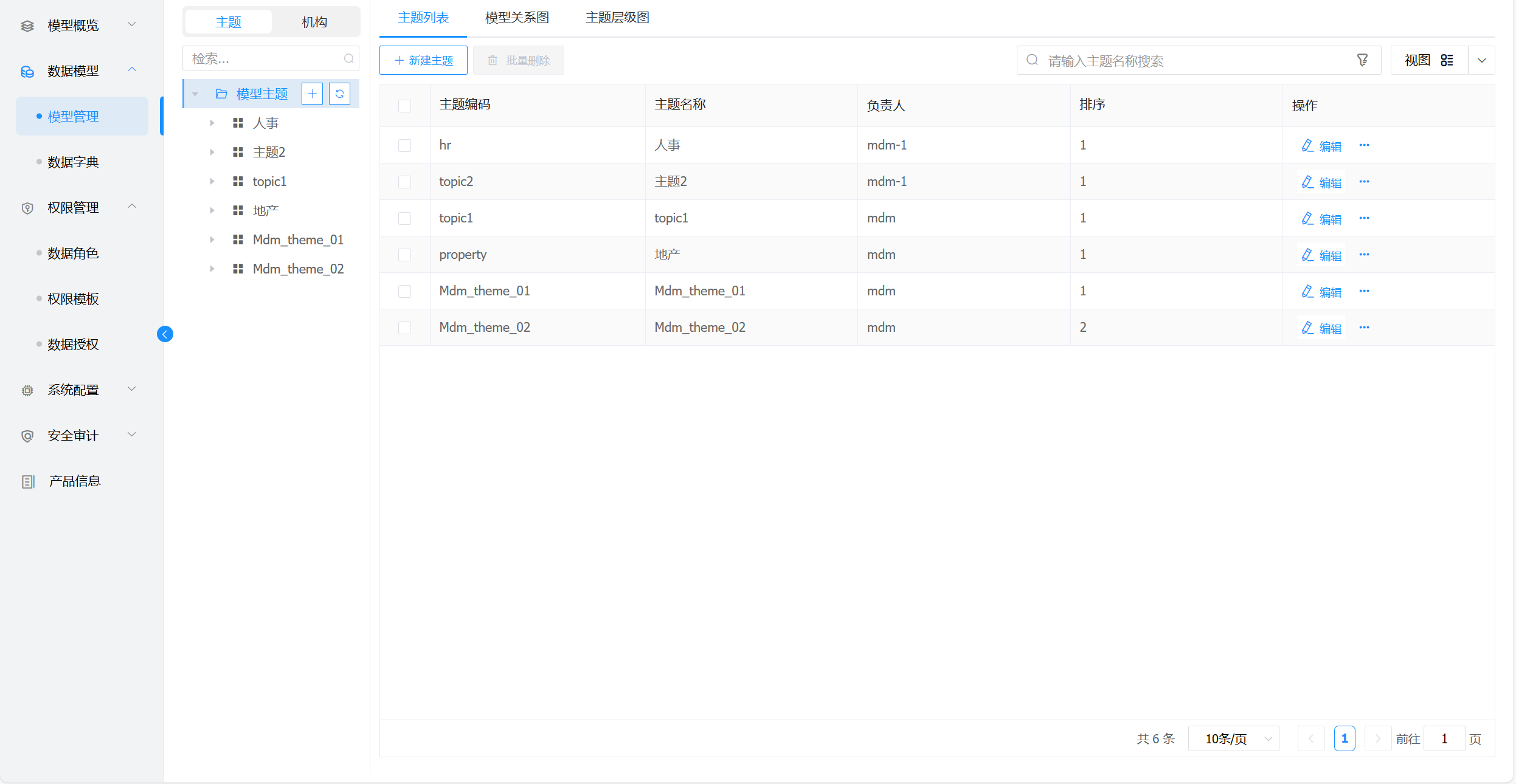Screen dimensions: 1516x784
Task: Expand the 人事 tree node
Action: 212,123
